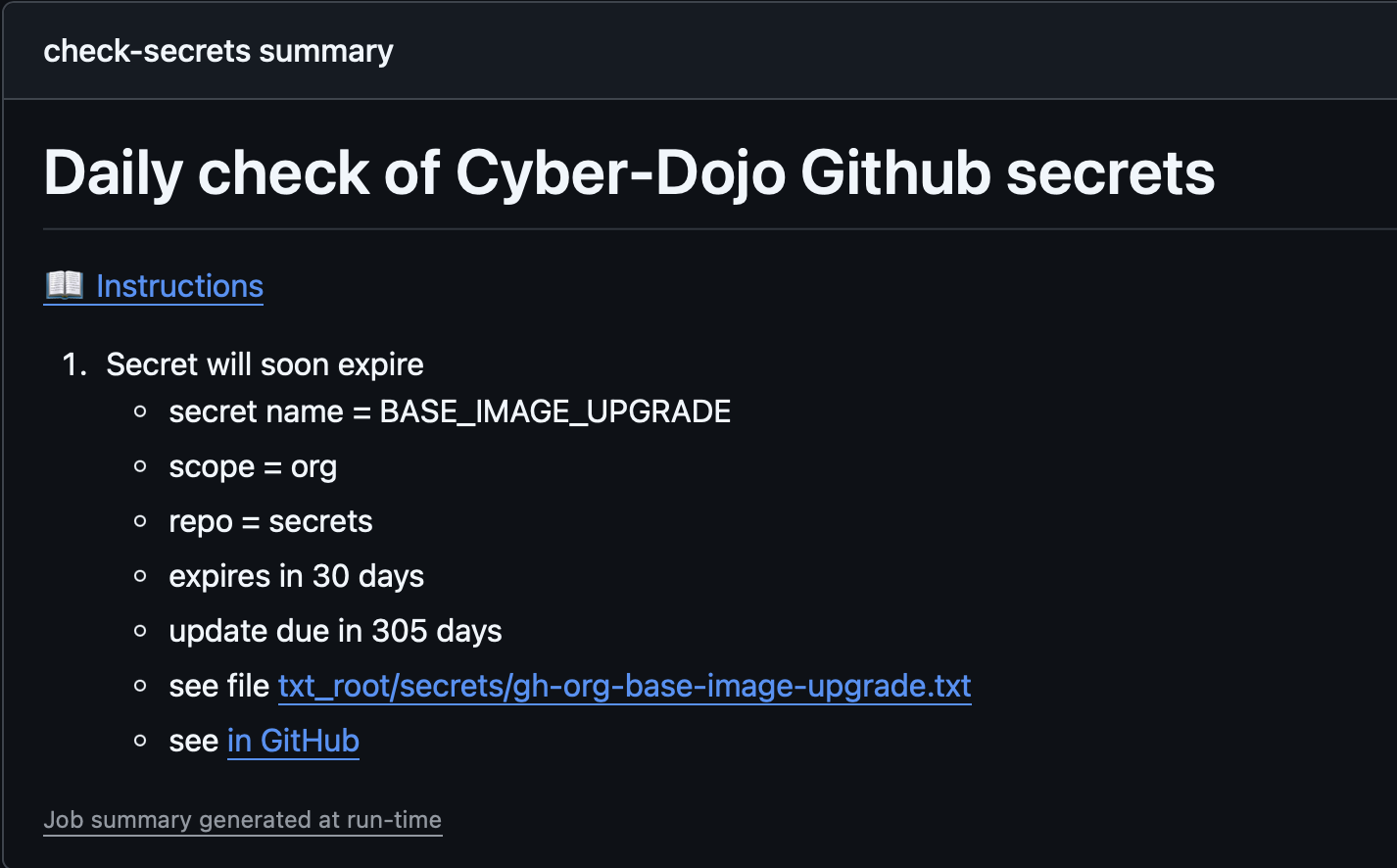Click the "check-secrets summary" header title
1397x868 pixels.
pos(218,51)
